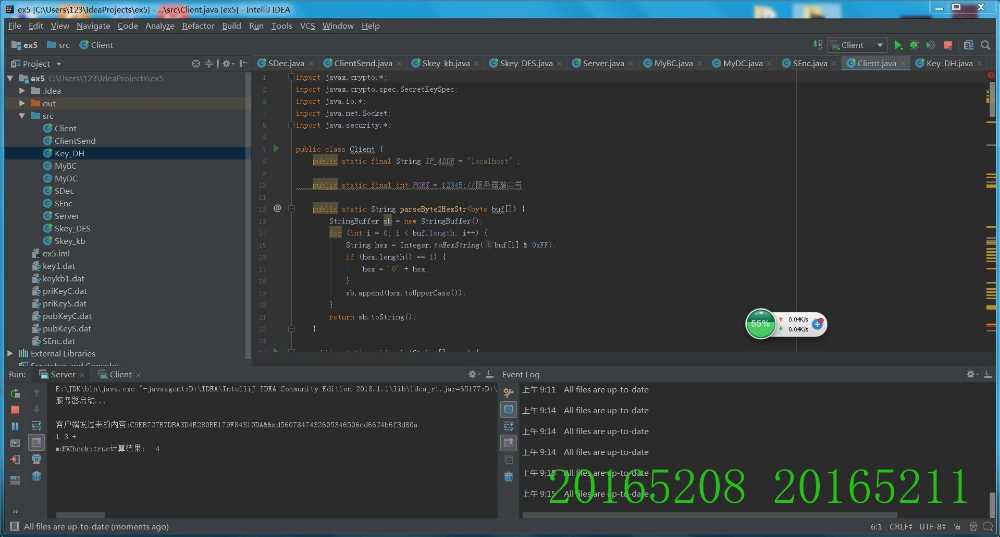Fold the parseByte2HexStr method in gutter
This screenshot has width=1000, height=537.
coord(291,208)
